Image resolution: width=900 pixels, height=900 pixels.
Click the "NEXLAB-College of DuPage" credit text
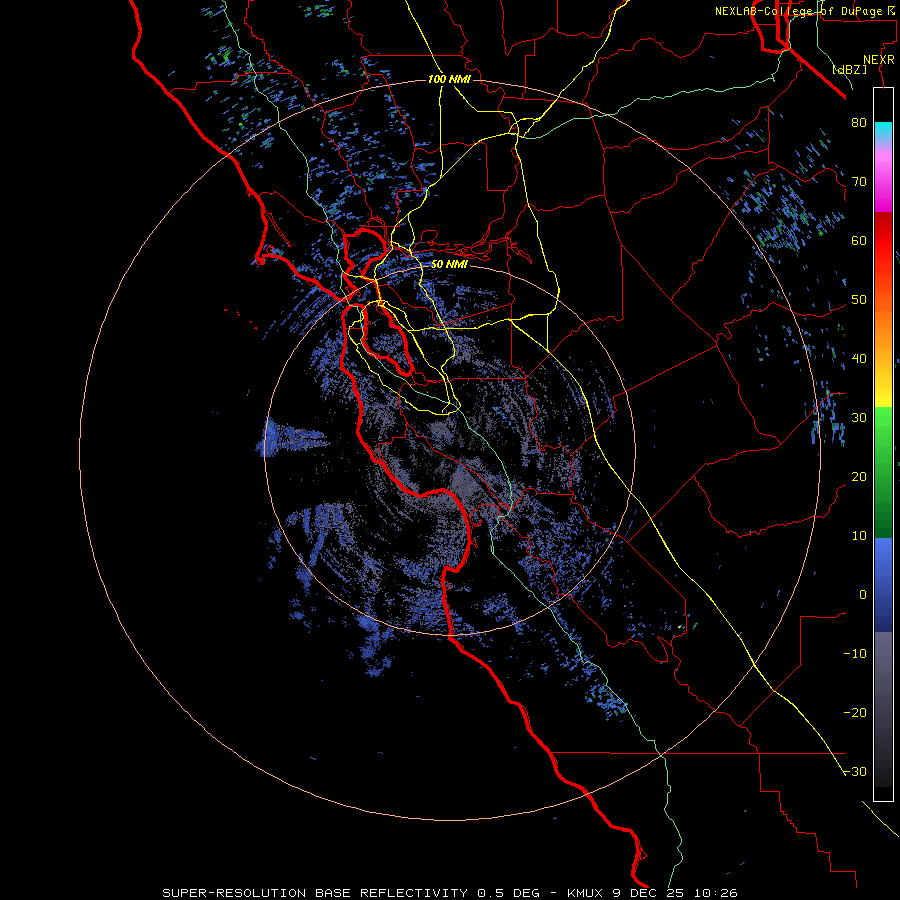coord(798,11)
